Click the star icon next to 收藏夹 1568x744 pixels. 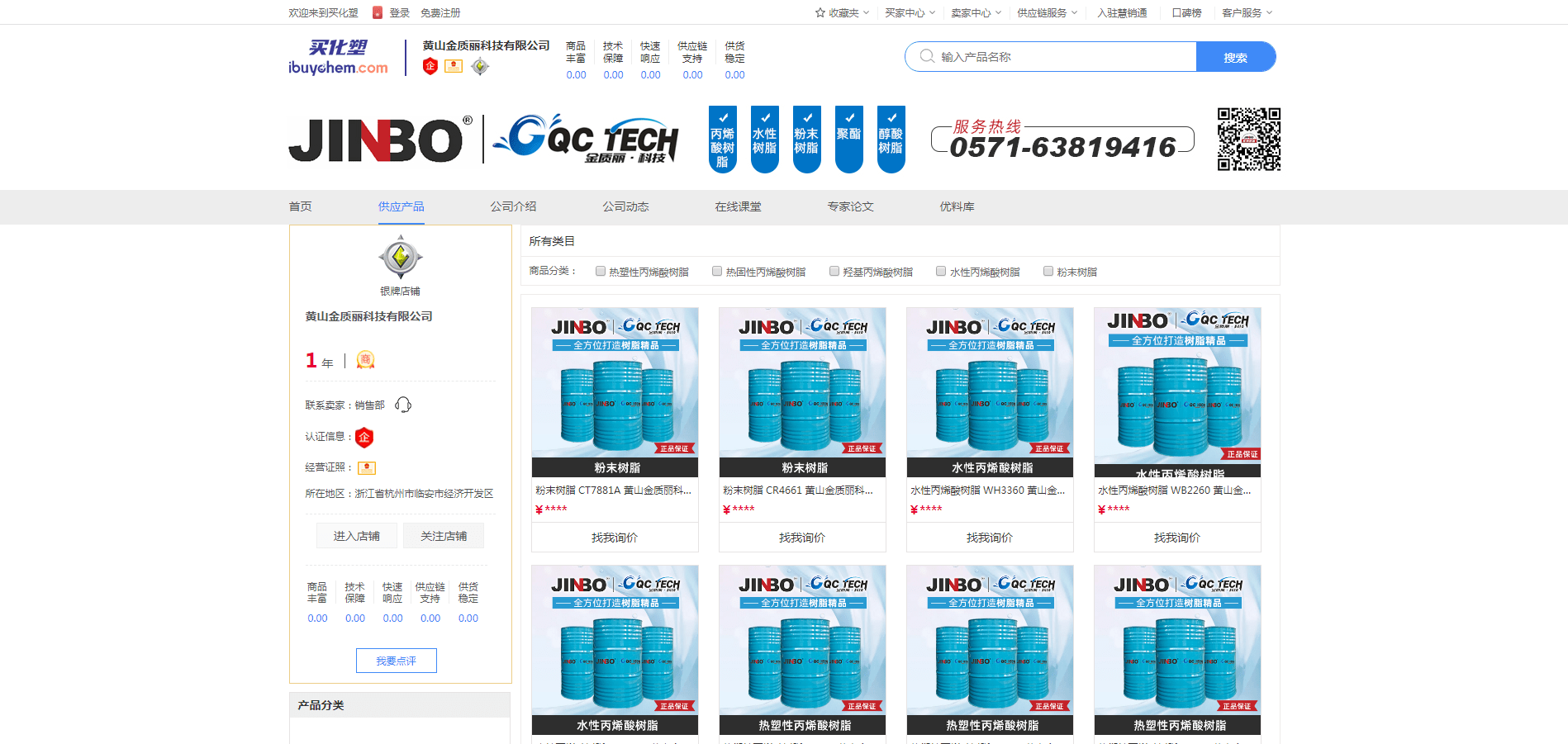point(820,12)
